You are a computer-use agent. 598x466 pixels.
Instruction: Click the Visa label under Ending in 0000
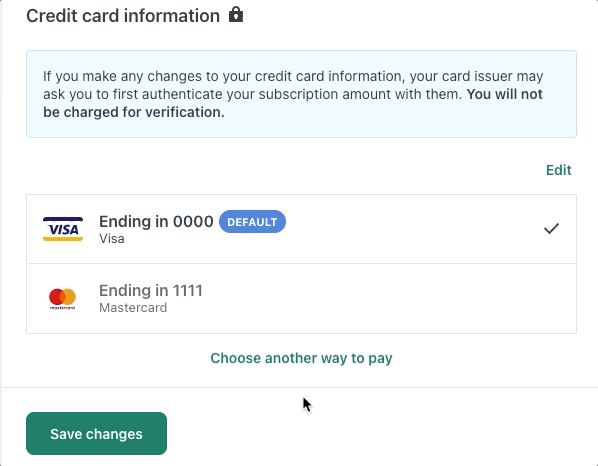click(x=112, y=239)
